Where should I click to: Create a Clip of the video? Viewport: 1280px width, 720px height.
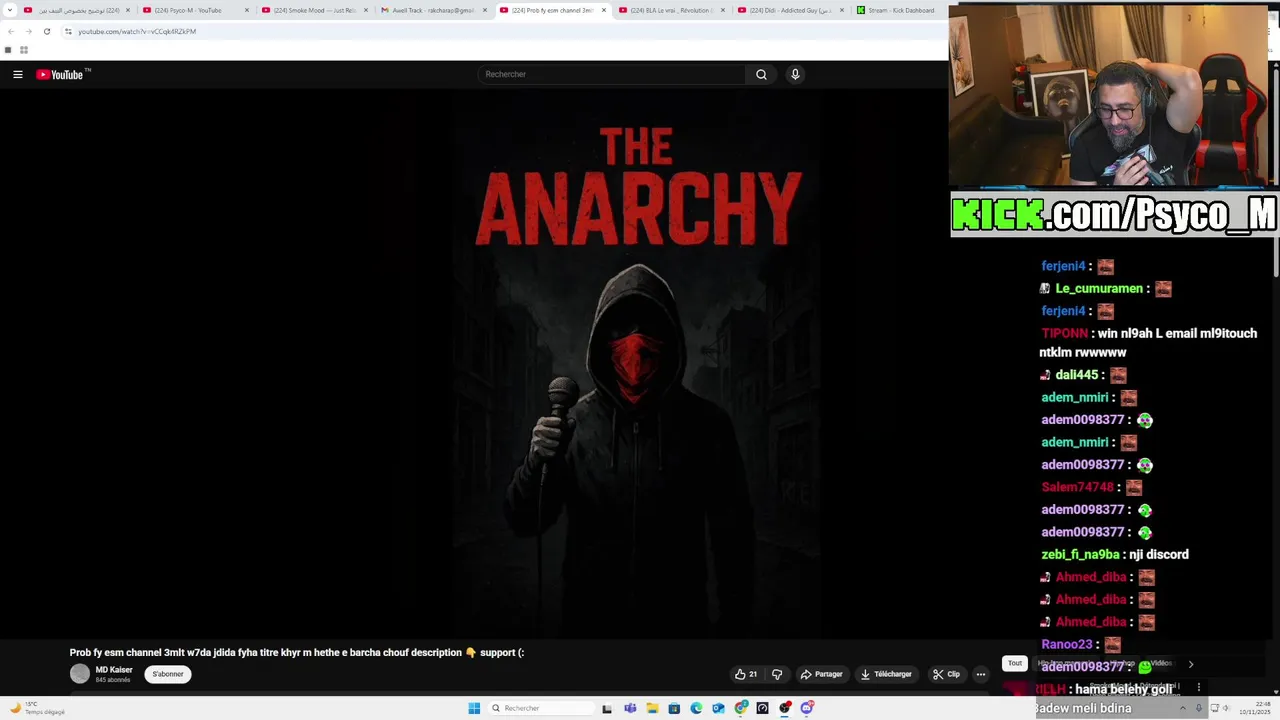point(946,674)
